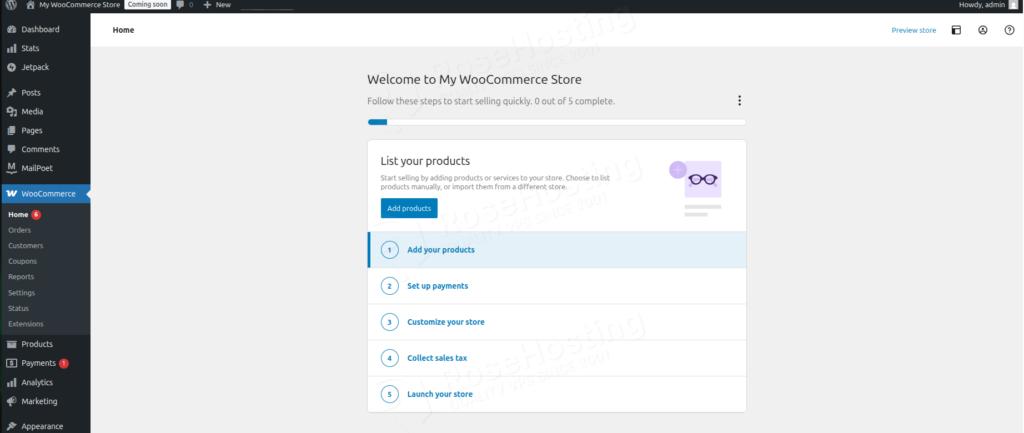Open the Extensions submenu item
This screenshot has width=1024, height=433.
25,324
